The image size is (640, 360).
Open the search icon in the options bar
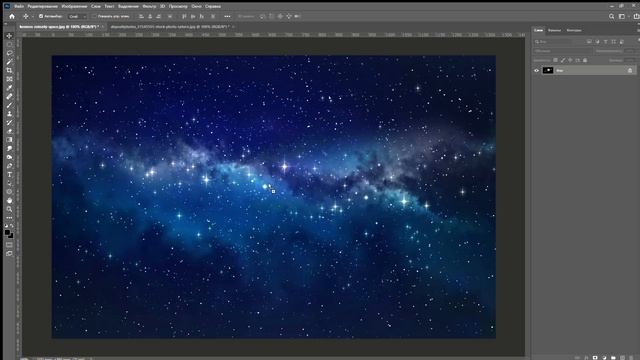[611, 16]
